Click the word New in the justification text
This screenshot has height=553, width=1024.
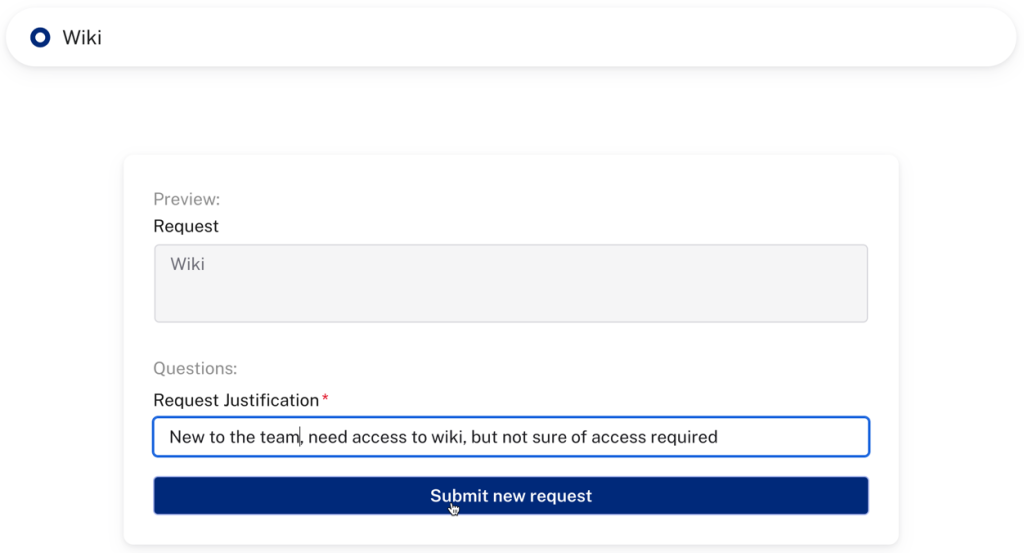[187, 437]
